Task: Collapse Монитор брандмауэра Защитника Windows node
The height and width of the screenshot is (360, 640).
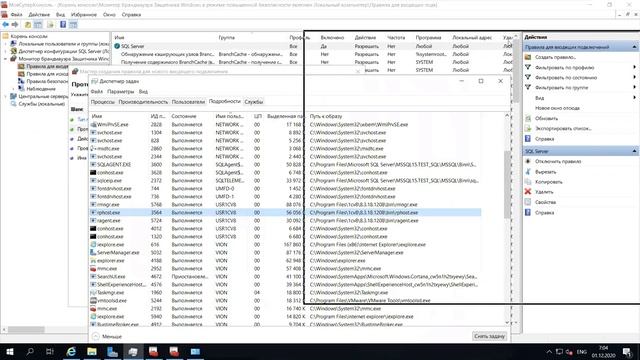Action: click(x=6, y=59)
